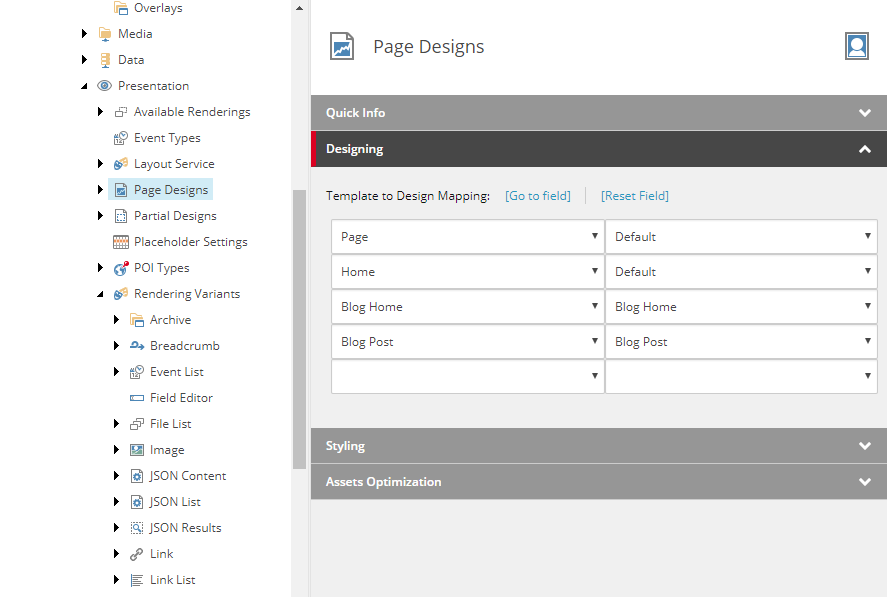This screenshot has width=887, height=597.
Task: Expand the Breadcrumb node arrow
Action: tap(116, 346)
